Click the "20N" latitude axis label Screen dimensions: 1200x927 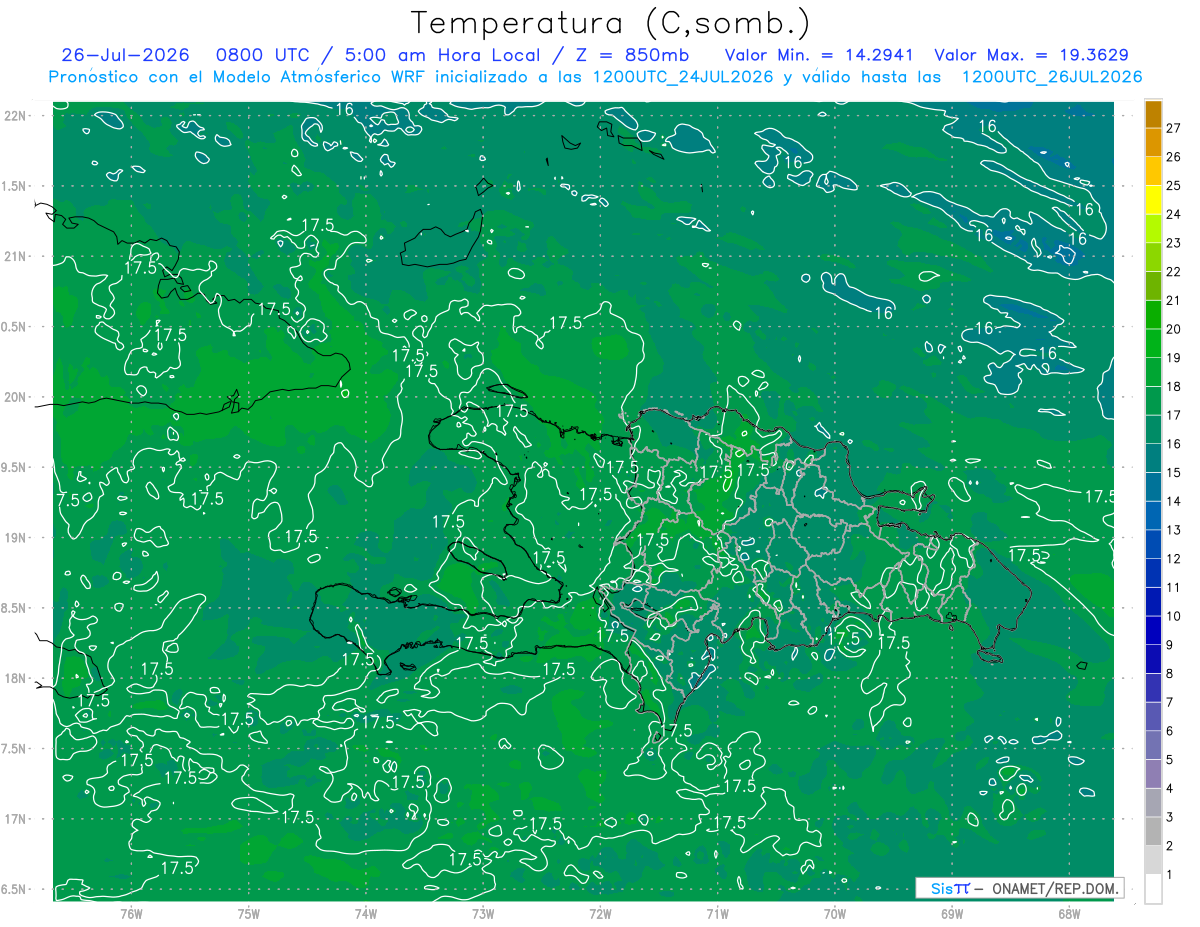[x=17, y=397]
